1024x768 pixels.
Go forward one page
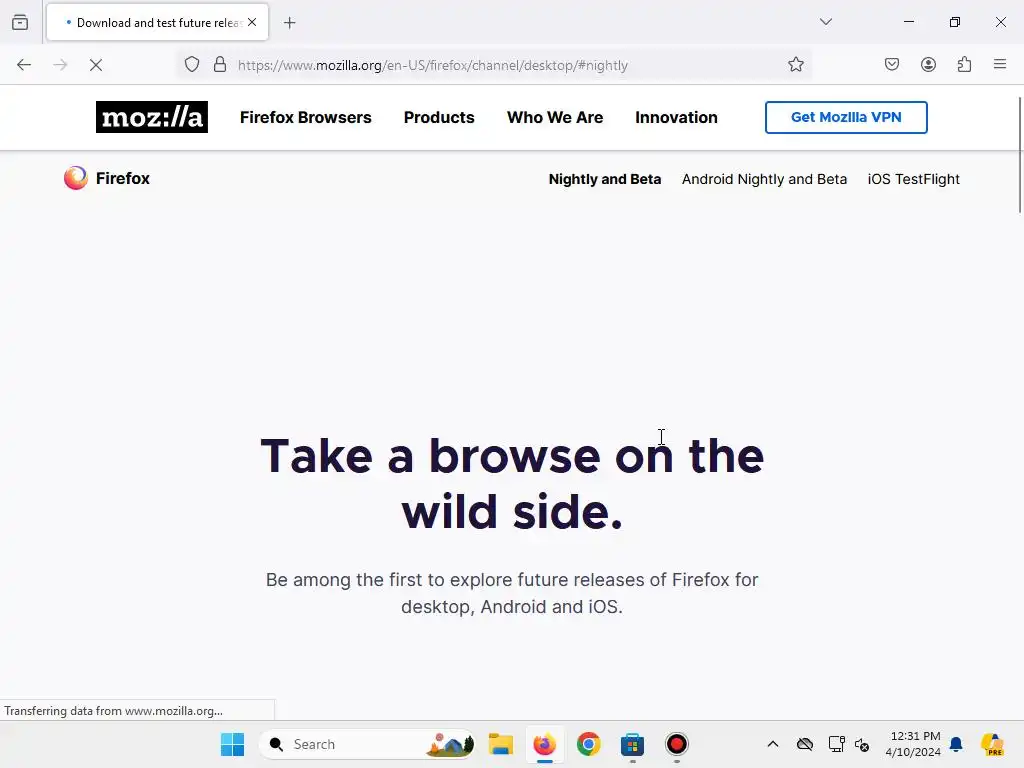(60, 65)
